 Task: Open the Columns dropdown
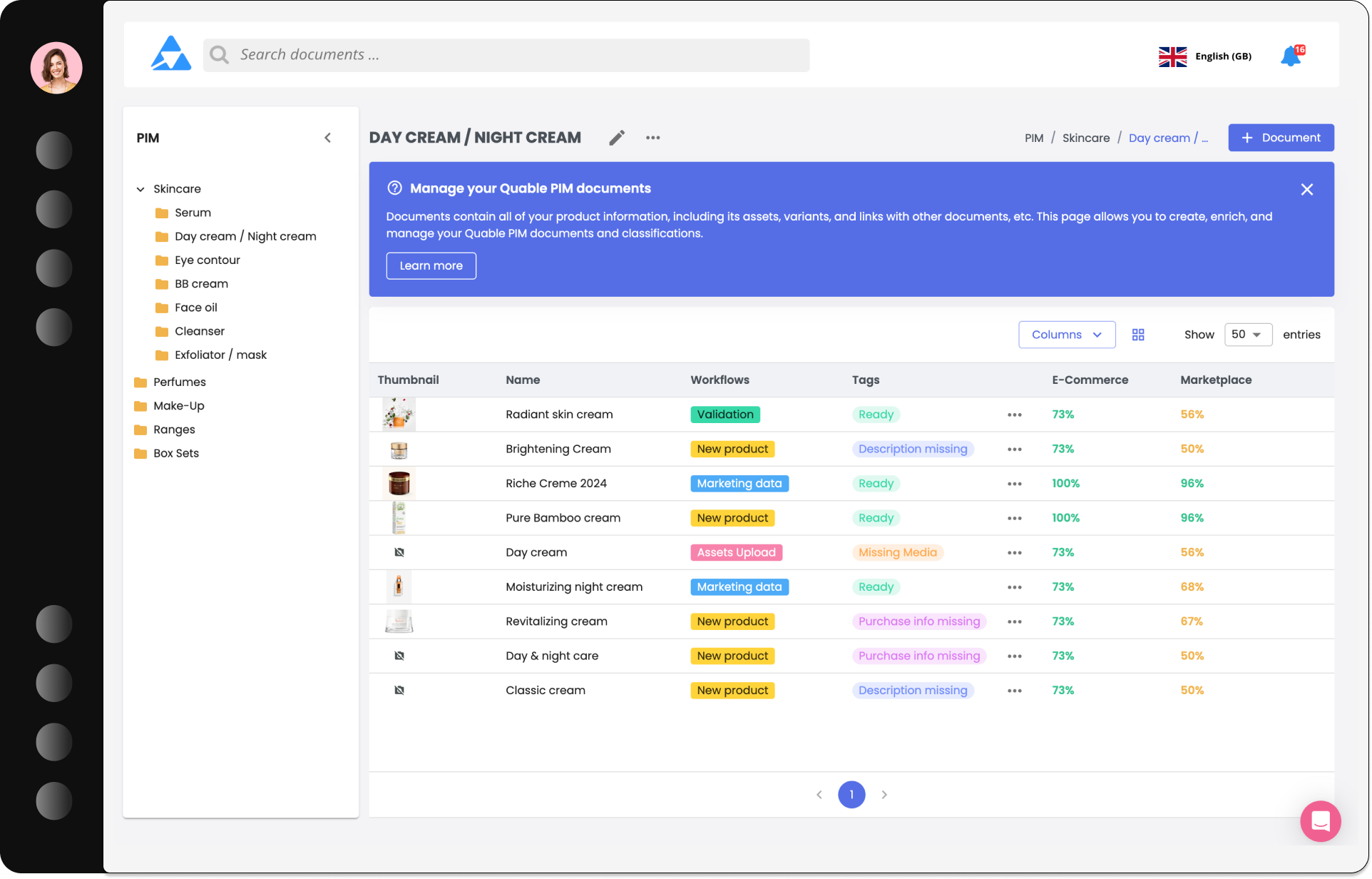[x=1066, y=335]
